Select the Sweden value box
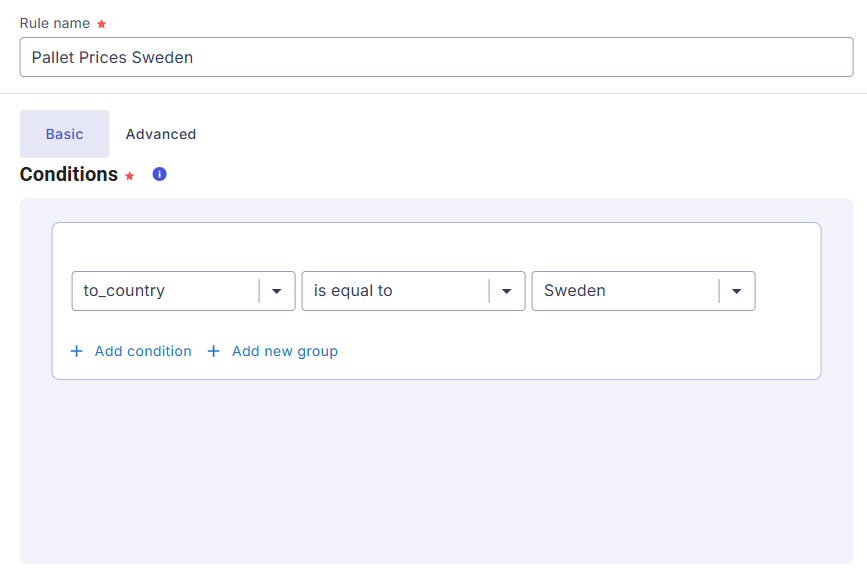This screenshot has height=571, width=867. click(x=644, y=291)
